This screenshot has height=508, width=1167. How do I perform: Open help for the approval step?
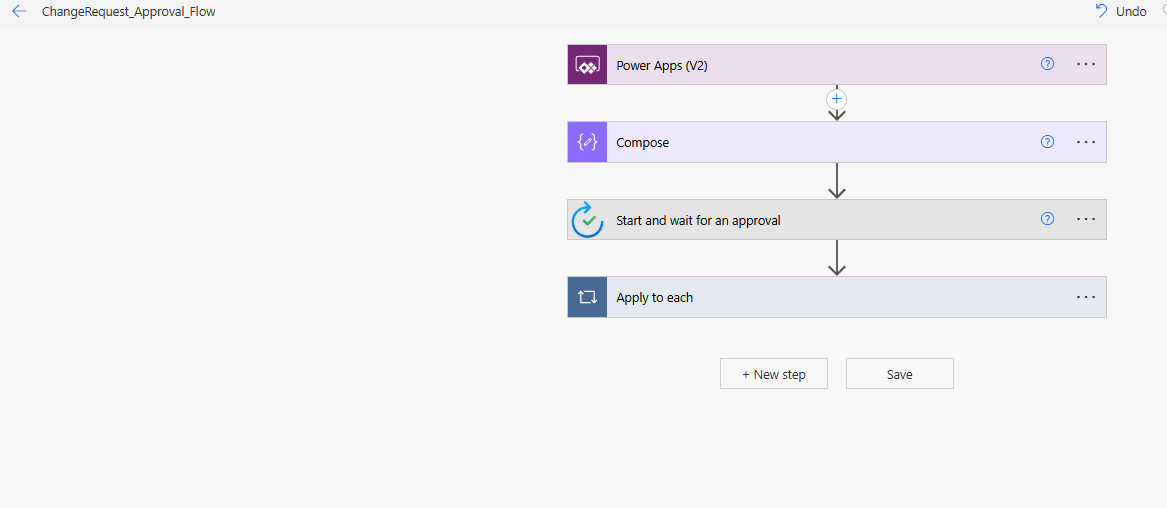click(1047, 219)
